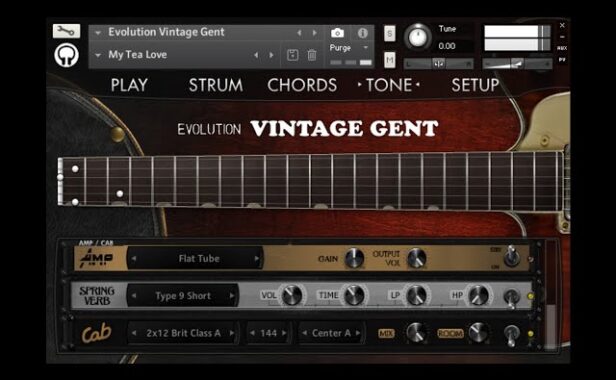Viewport: 616px width, 380px height.
Task: Click the Cab MIX knob
Action: click(416, 333)
